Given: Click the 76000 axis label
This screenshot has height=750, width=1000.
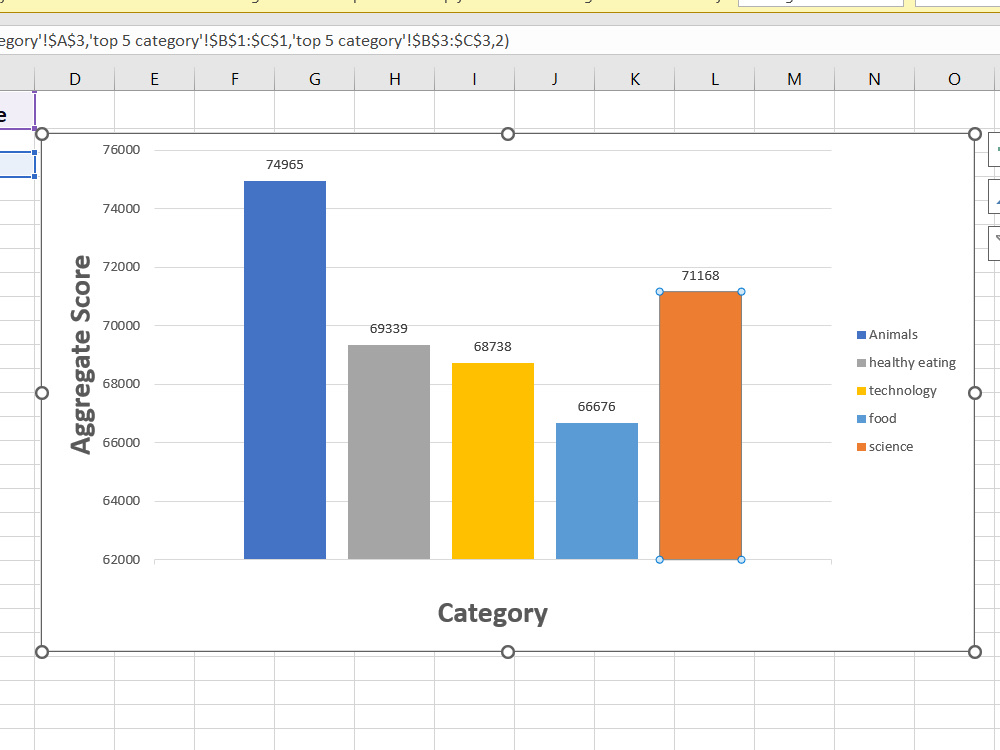Looking at the screenshot, I should tap(121, 150).
